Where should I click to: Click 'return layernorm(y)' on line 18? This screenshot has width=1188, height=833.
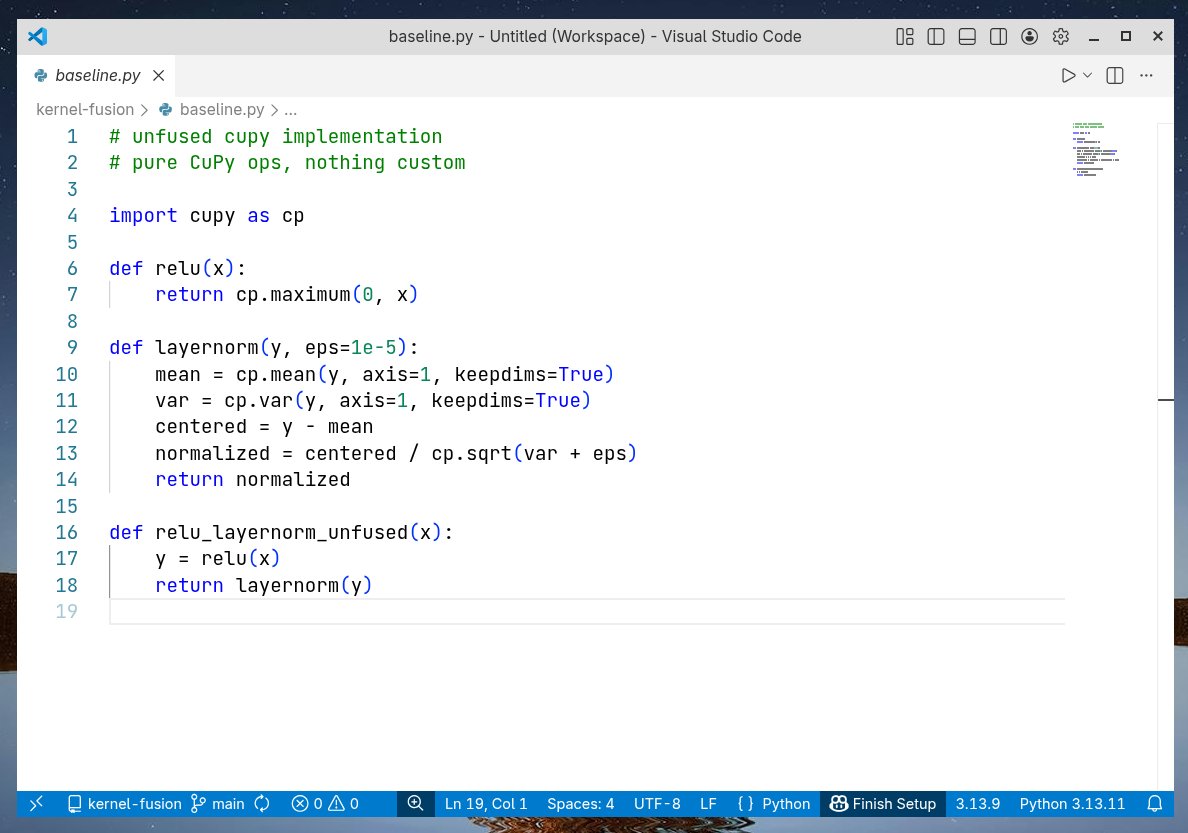coord(264,585)
